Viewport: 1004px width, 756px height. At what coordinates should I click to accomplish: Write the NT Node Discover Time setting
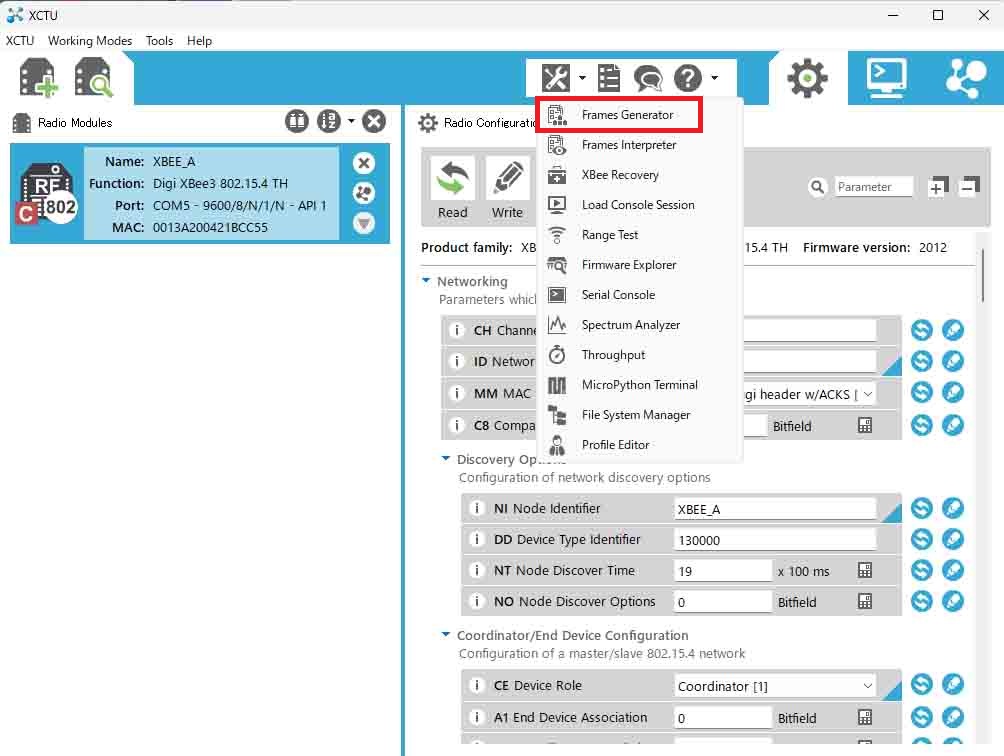[x=953, y=570]
